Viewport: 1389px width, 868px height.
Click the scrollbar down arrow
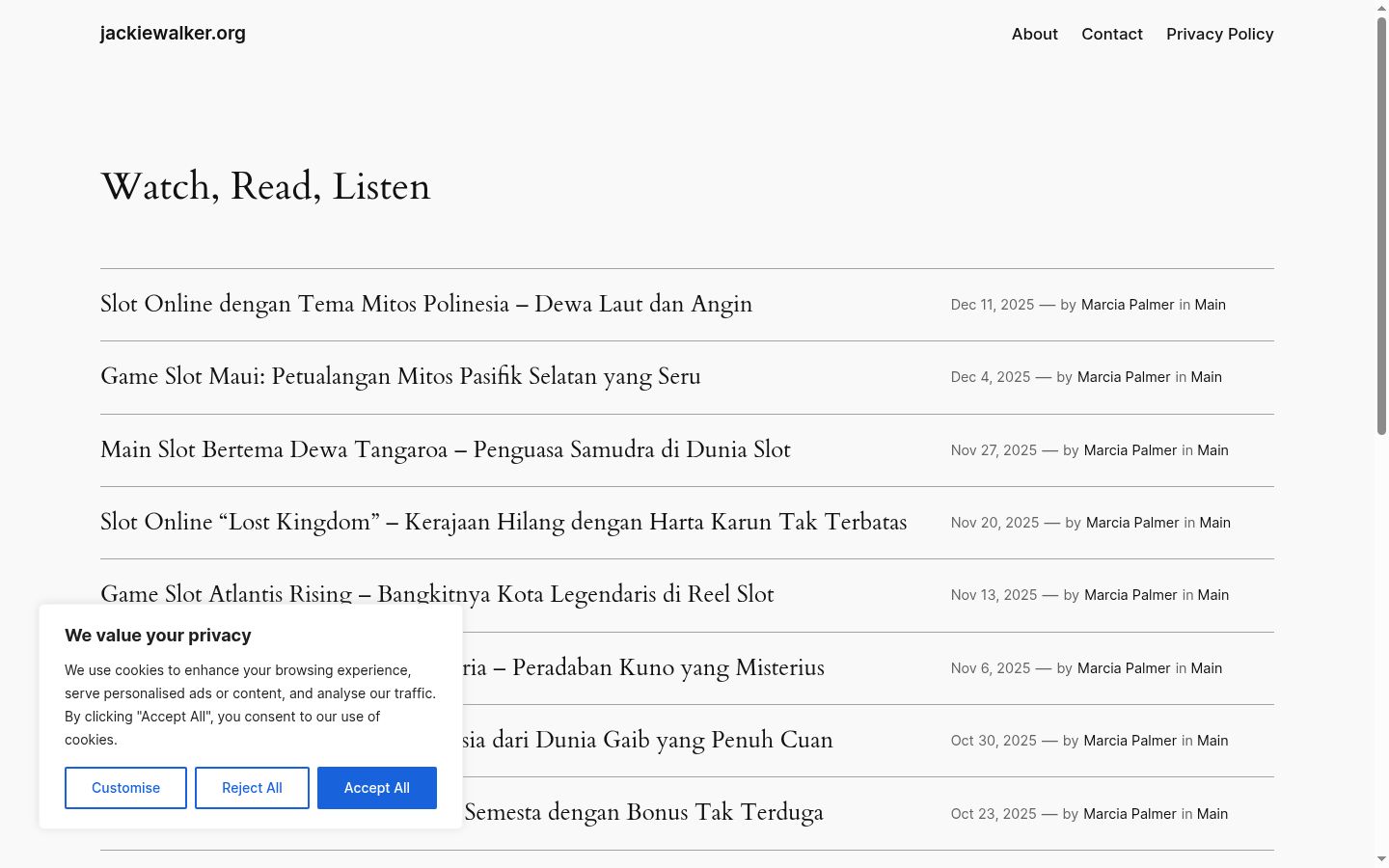(x=1381, y=859)
